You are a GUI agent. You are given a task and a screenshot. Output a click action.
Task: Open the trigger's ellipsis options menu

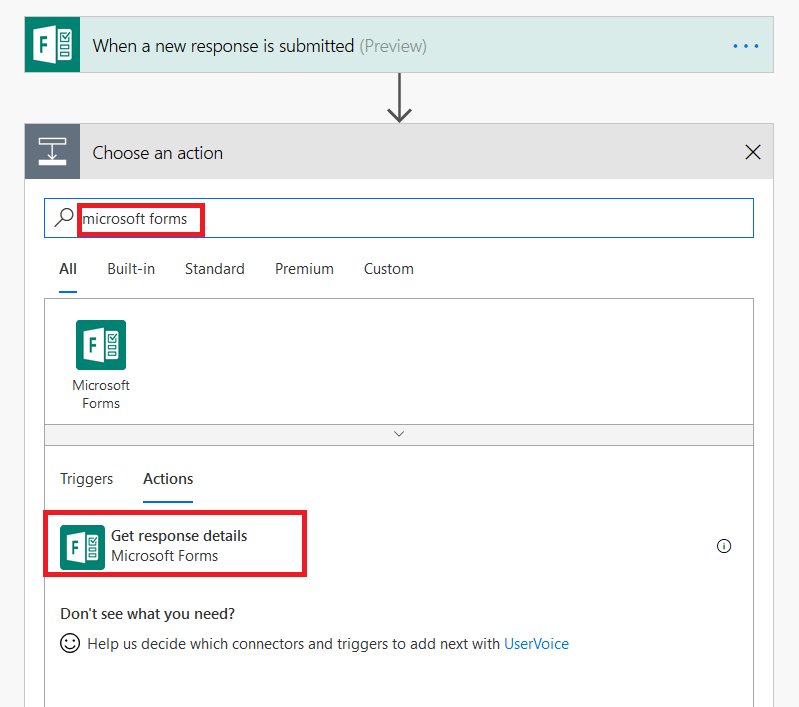745,46
